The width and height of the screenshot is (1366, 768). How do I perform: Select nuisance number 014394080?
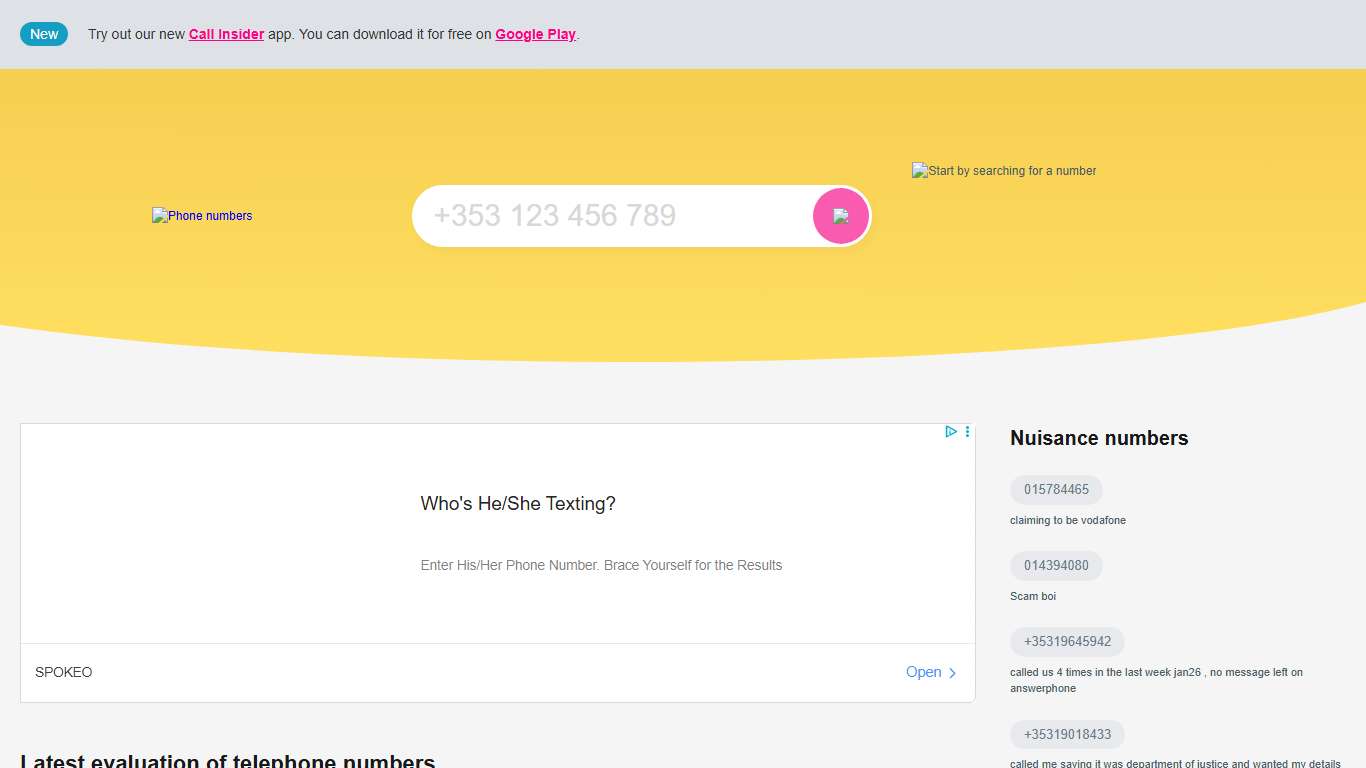(x=1056, y=565)
